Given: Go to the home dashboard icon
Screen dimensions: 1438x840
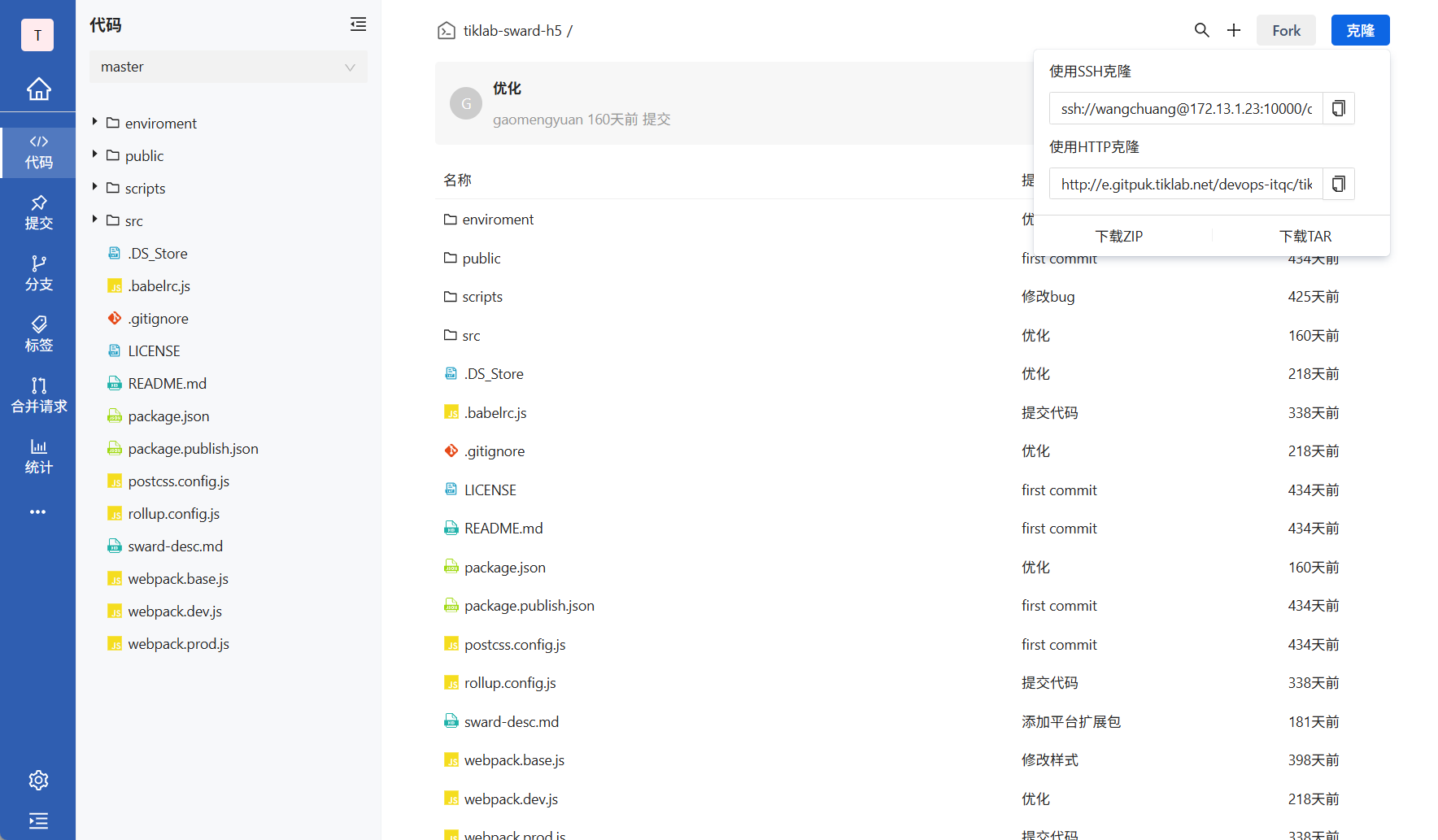Looking at the screenshot, I should tap(38, 89).
